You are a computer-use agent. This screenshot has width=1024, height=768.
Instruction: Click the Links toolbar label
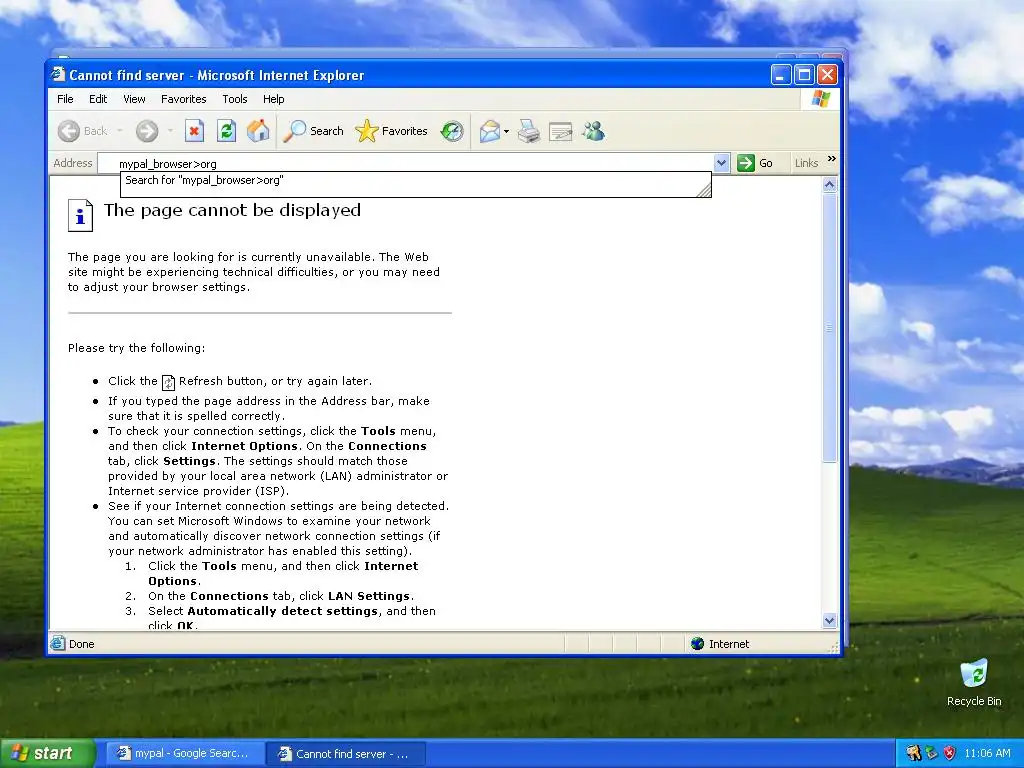pyautogui.click(x=806, y=163)
